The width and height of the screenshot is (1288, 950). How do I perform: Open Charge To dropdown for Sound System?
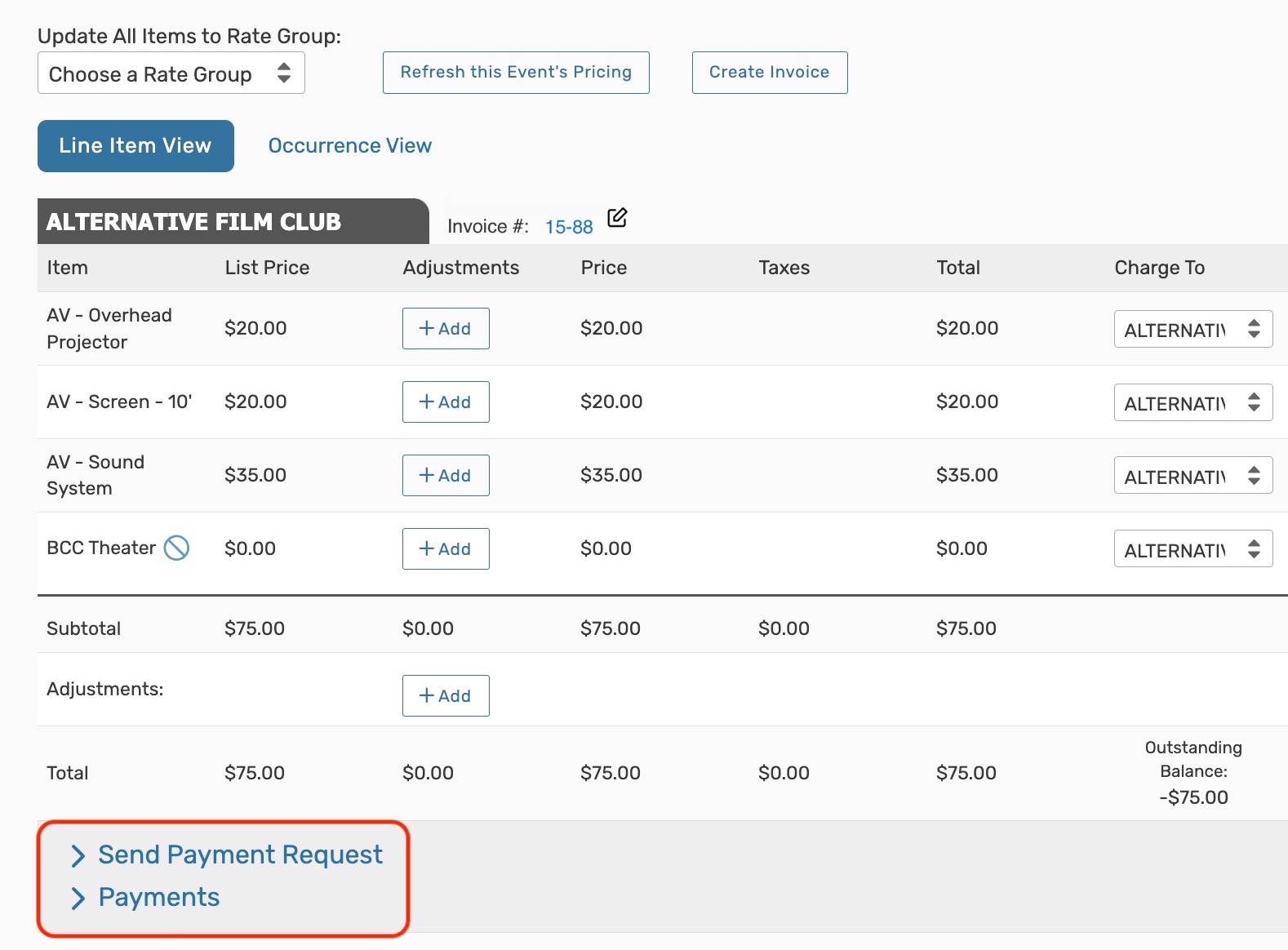[x=1193, y=476]
